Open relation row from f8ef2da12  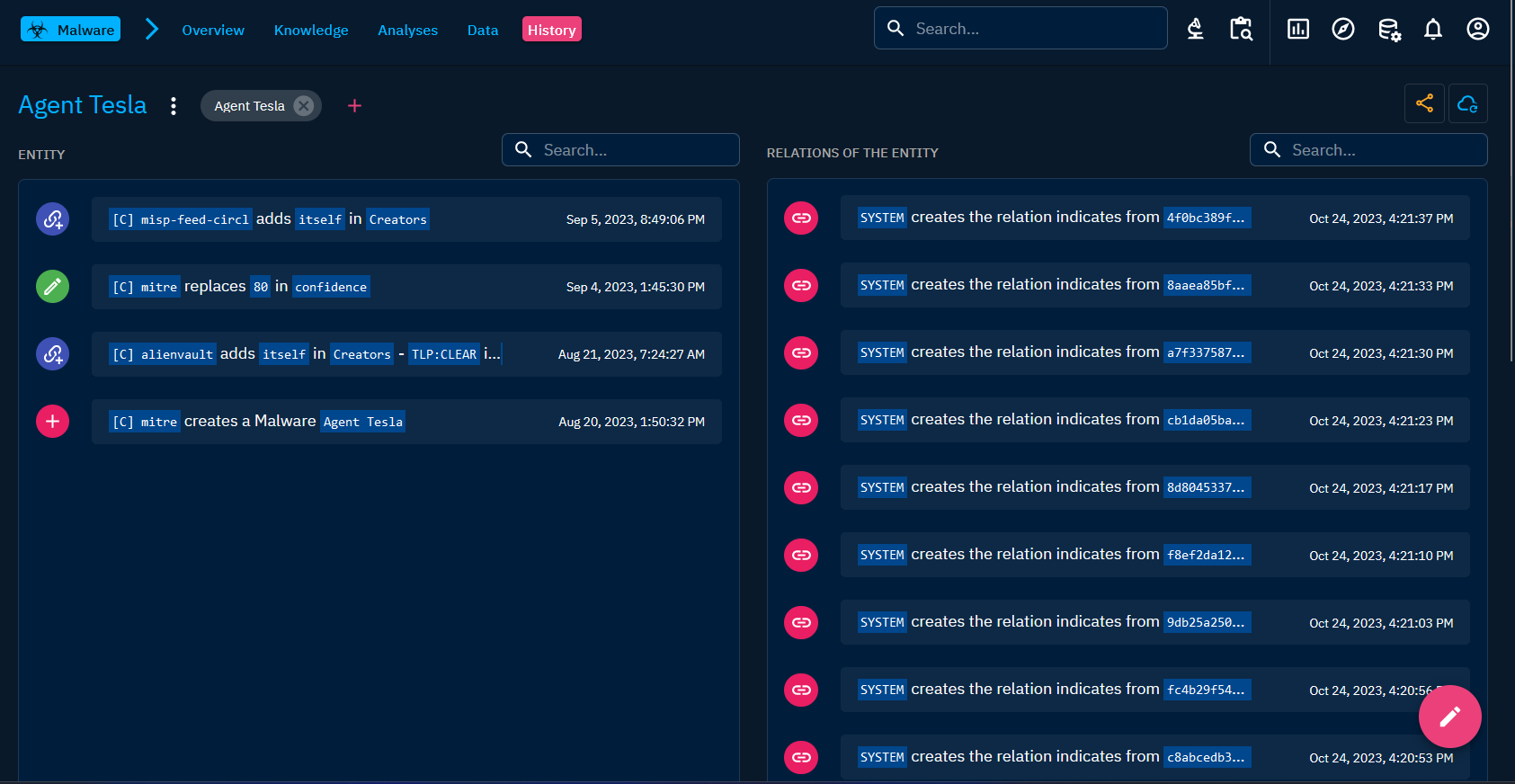tap(1155, 555)
